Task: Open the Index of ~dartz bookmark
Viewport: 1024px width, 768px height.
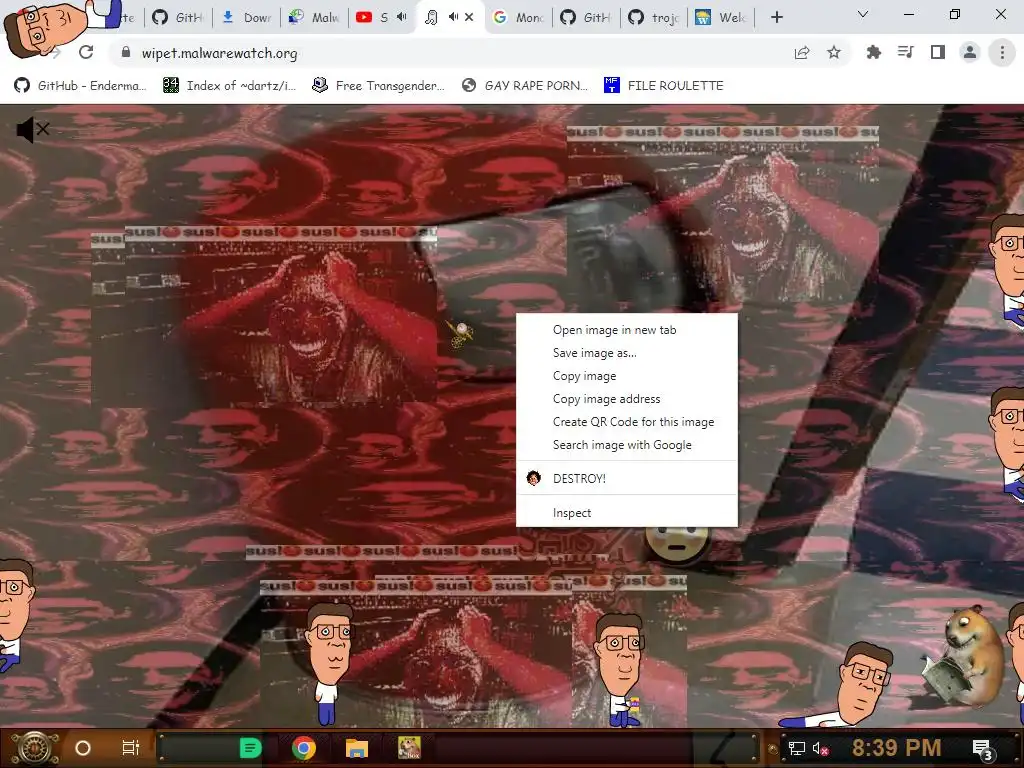Action: pyautogui.click(x=229, y=86)
